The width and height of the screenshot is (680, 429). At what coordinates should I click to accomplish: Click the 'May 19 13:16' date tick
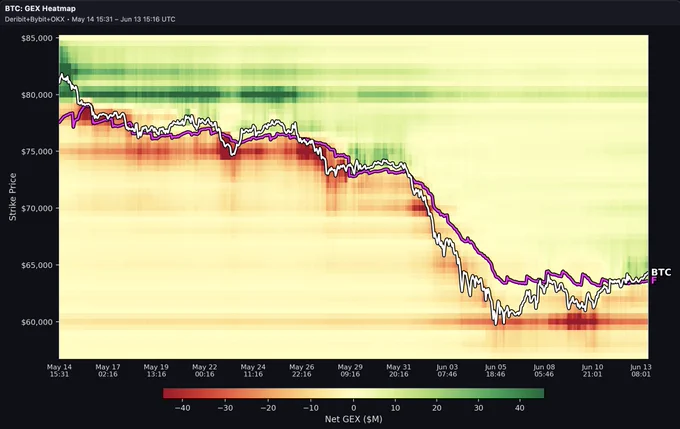pyautogui.click(x=156, y=370)
